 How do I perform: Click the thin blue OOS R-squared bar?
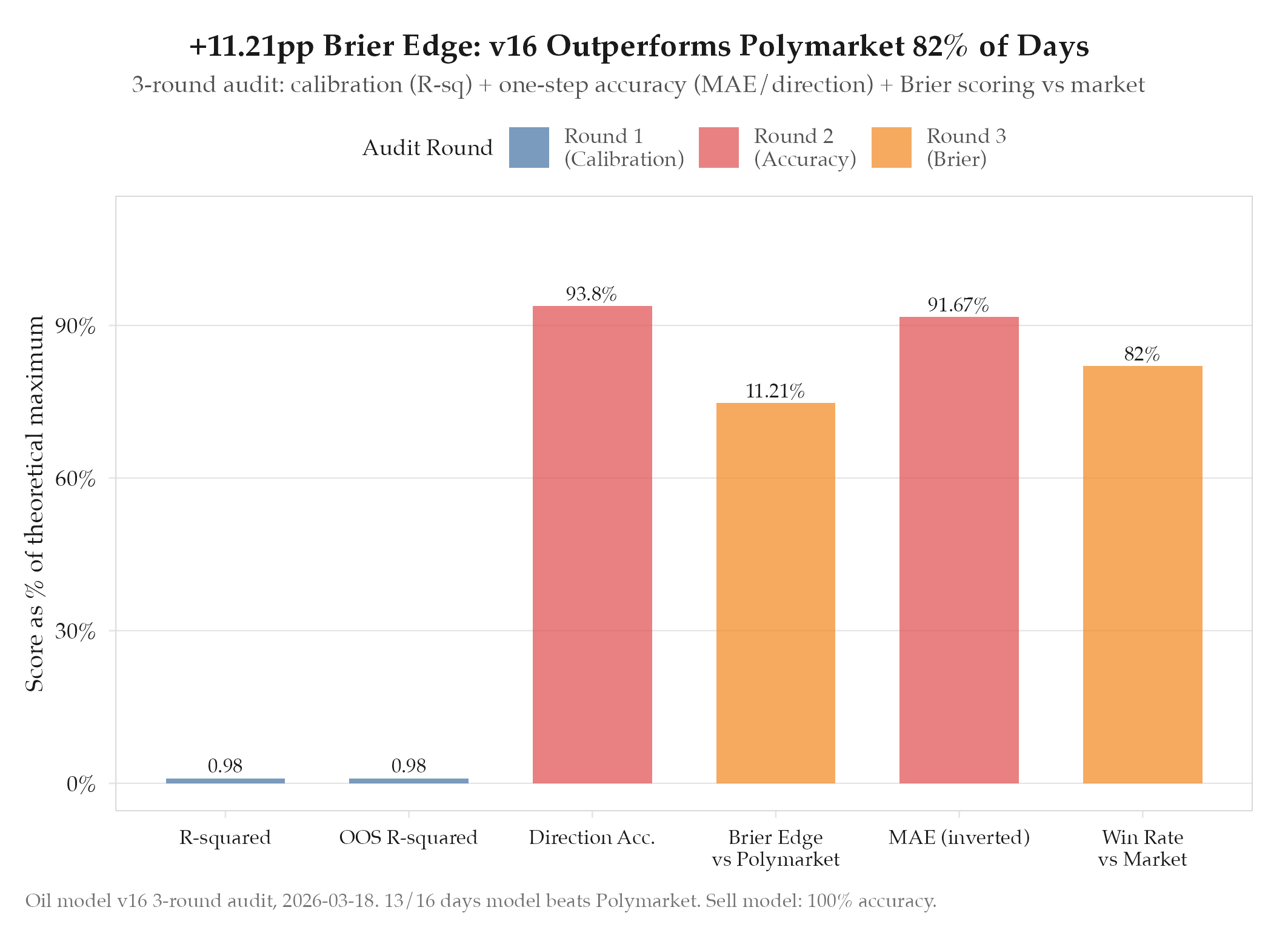pyautogui.click(x=409, y=781)
